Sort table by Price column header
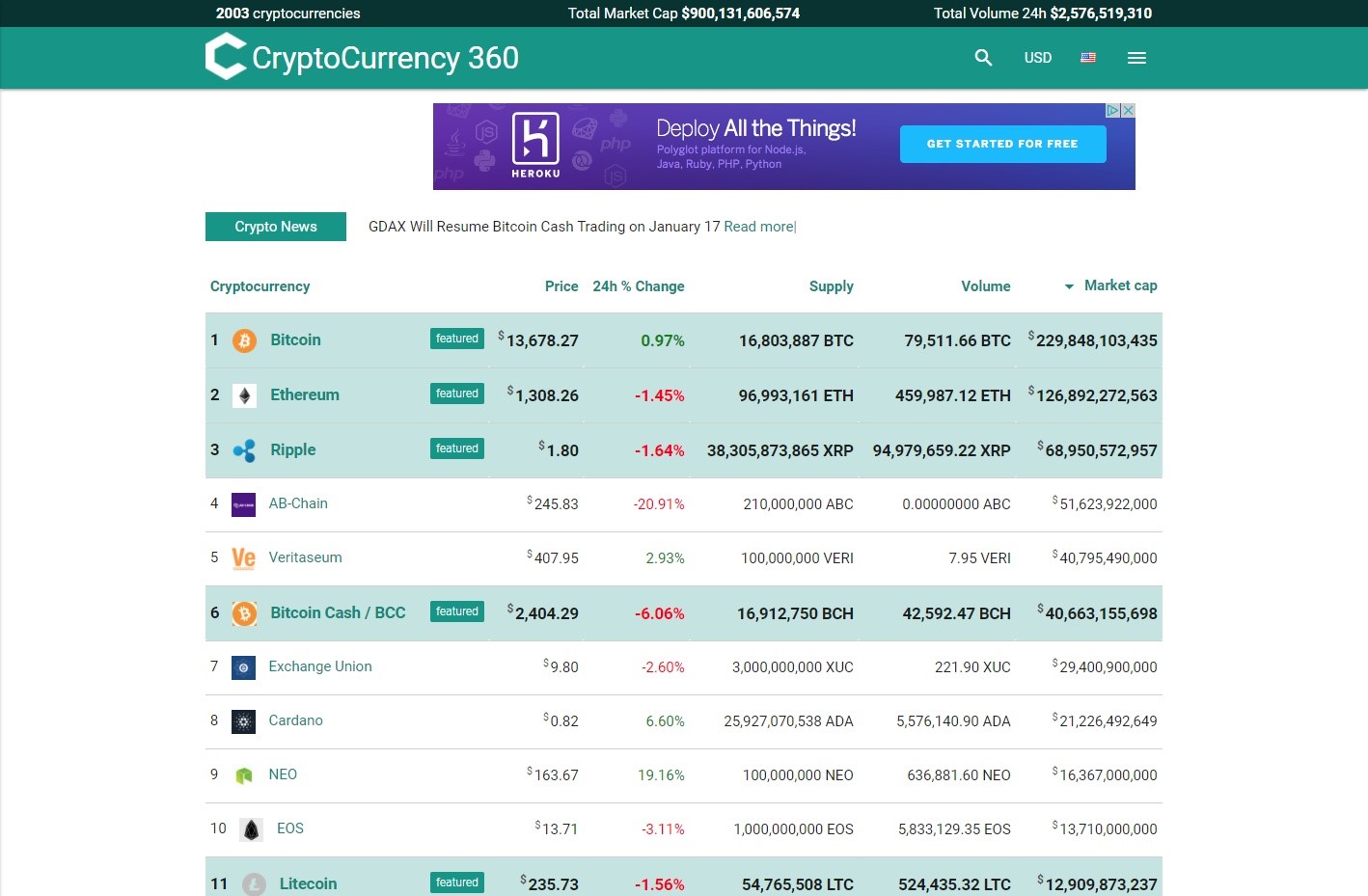Image resolution: width=1368 pixels, height=896 pixels. click(x=561, y=286)
